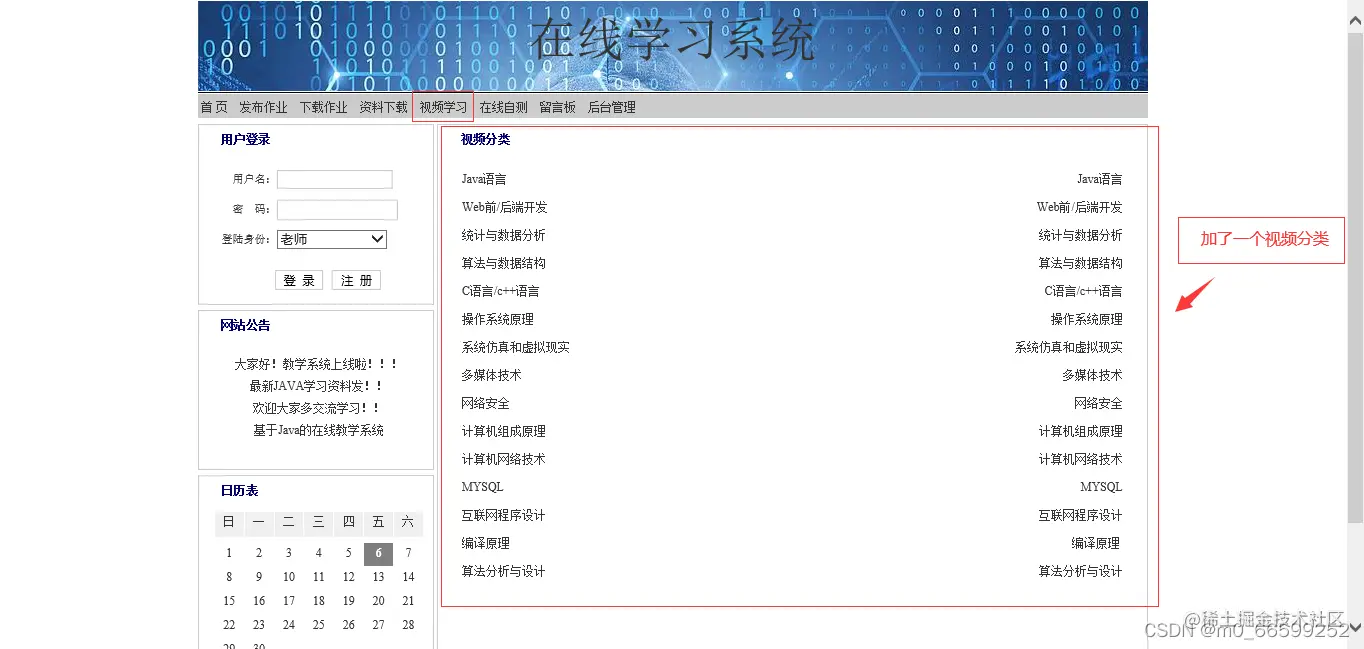The width and height of the screenshot is (1364, 649).
Task: Open the 编译原理 video category
Action: pos(484,543)
